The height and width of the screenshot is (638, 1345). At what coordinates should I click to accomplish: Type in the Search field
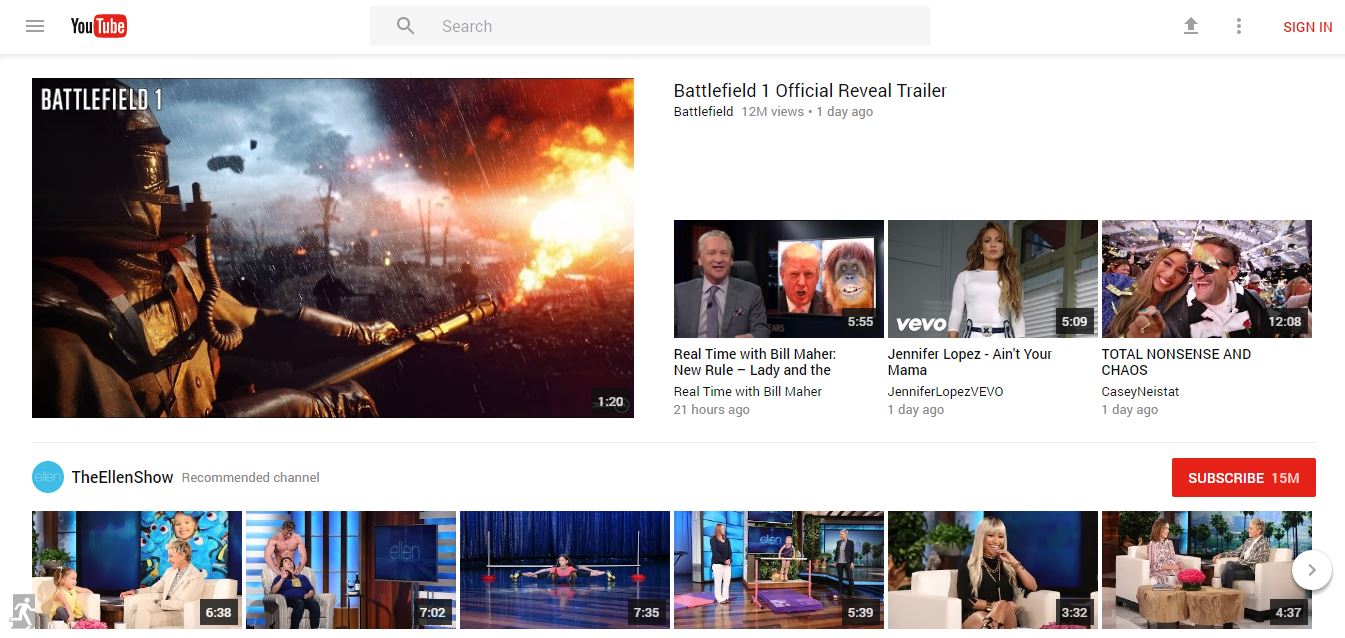point(680,27)
